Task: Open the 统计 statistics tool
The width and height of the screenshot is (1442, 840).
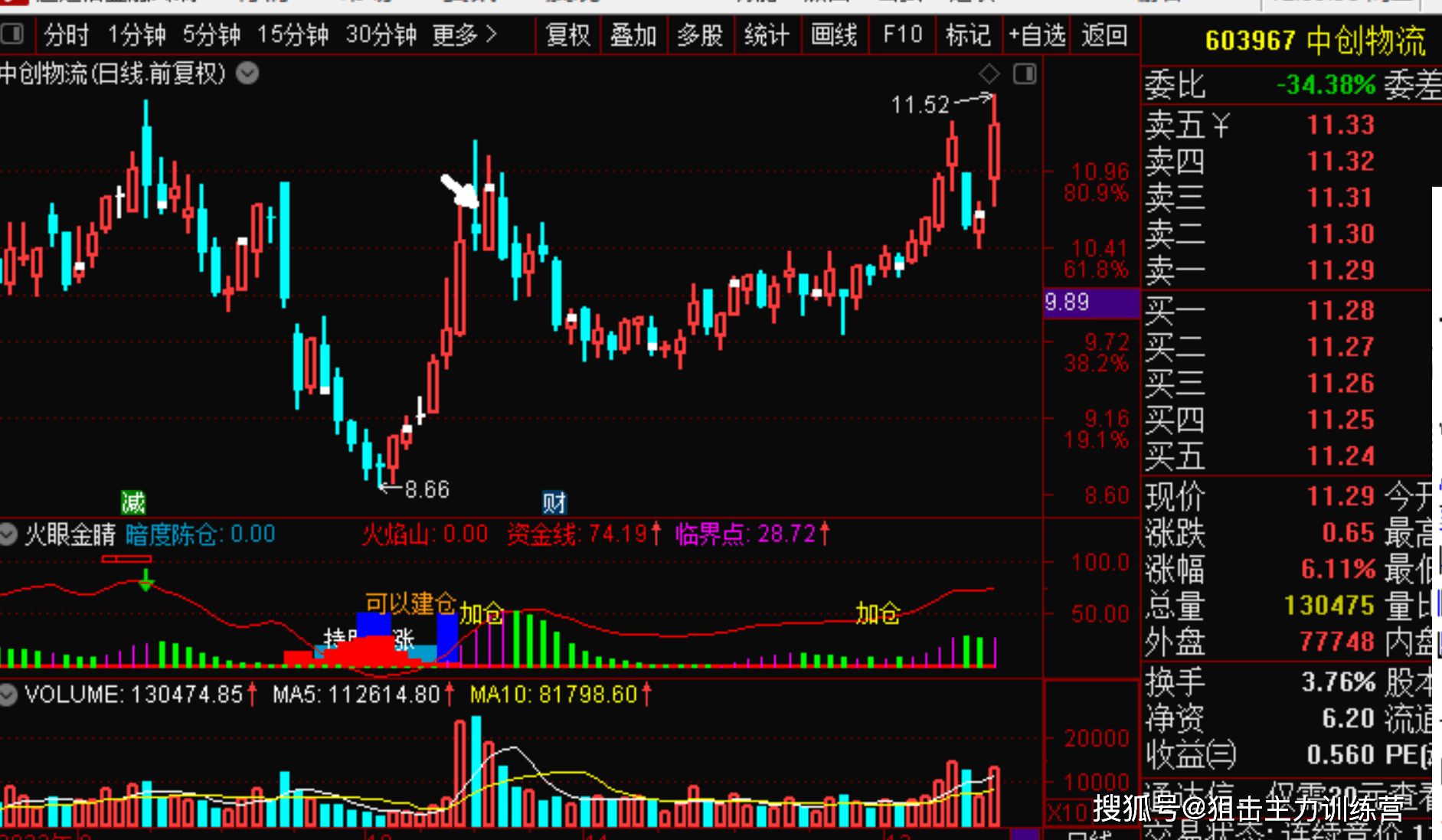Action: tap(767, 35)
